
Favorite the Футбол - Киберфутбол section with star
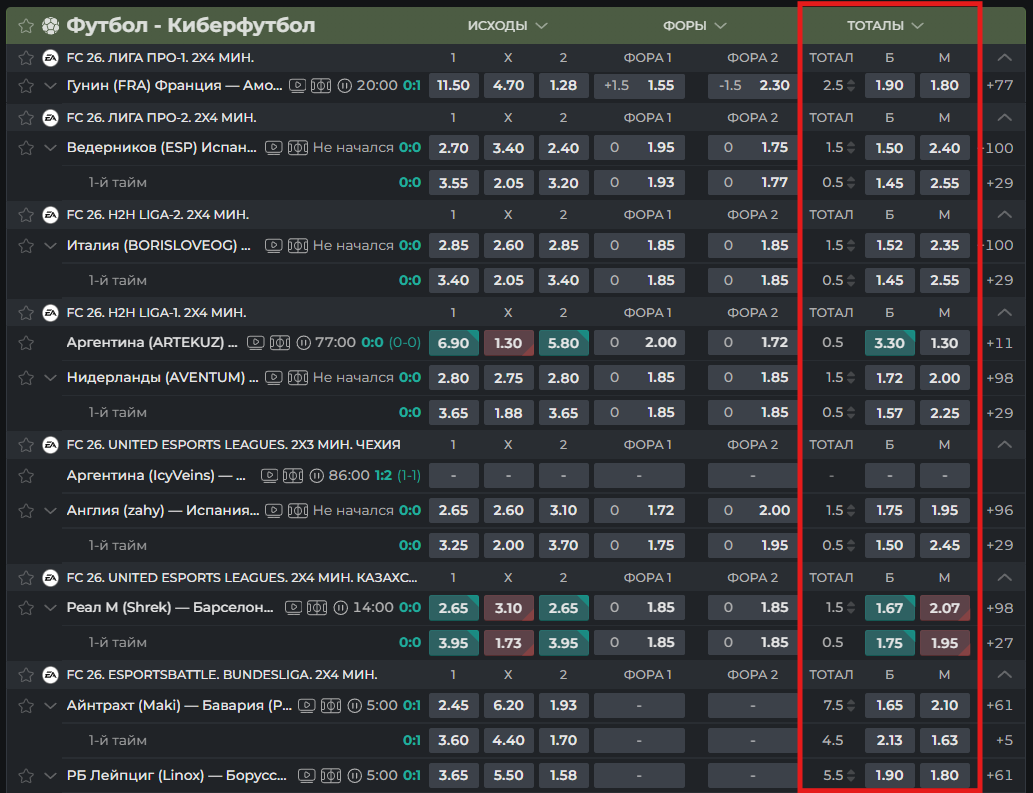(x=25, y=25)
